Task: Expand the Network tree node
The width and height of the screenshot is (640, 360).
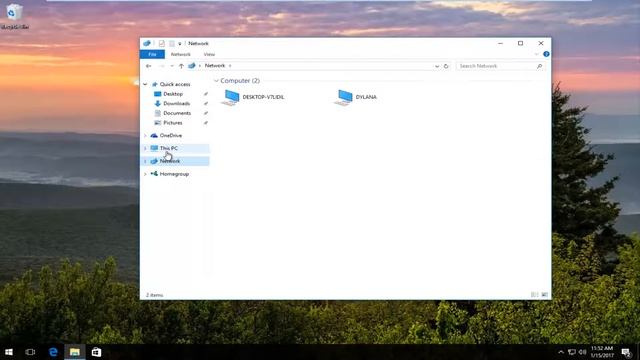Action: tap(145, 161)
